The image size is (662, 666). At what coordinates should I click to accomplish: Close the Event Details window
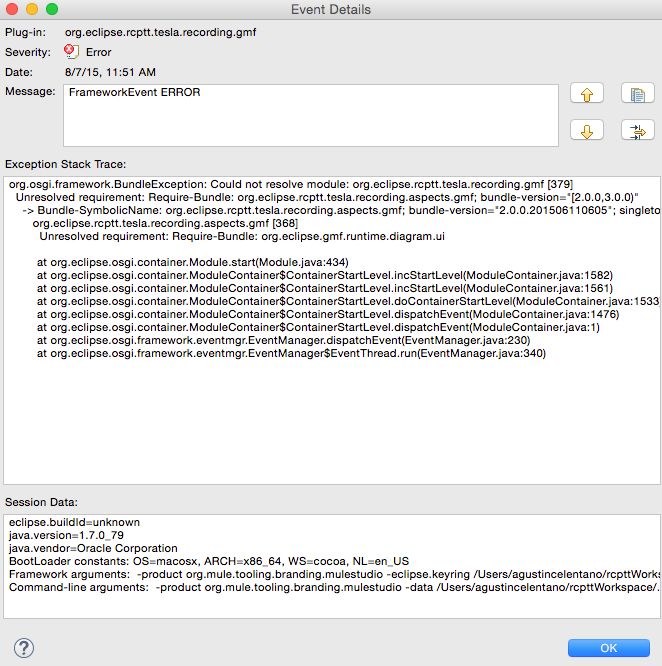coord(12,9)
